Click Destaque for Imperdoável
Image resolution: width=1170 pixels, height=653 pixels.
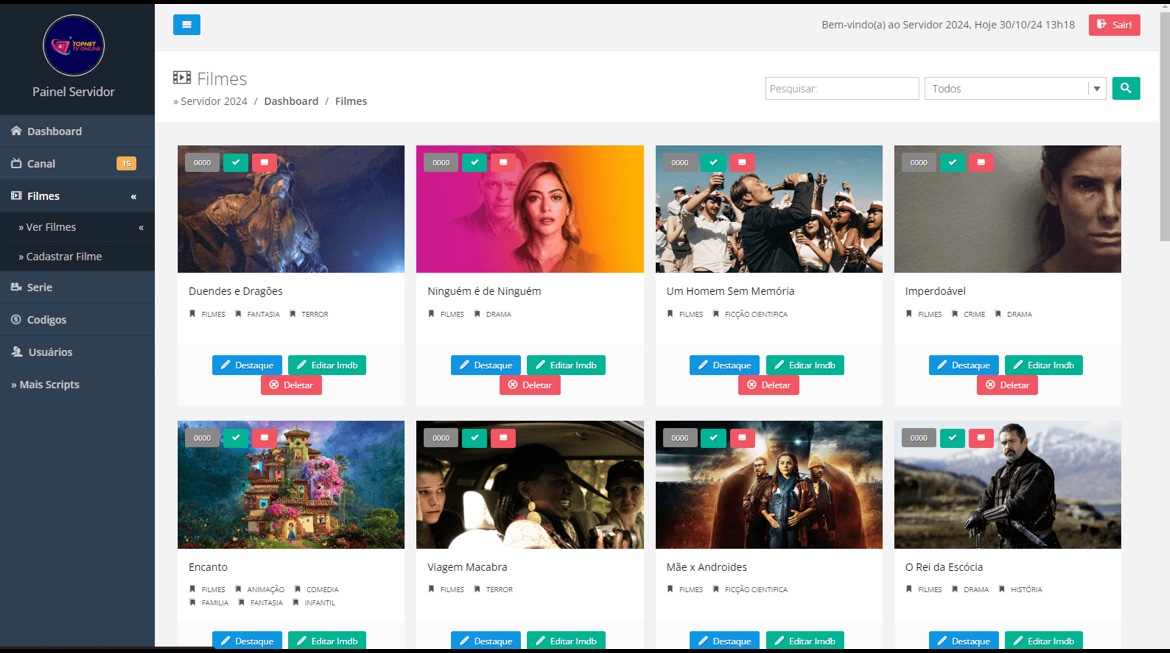[963, 365]
